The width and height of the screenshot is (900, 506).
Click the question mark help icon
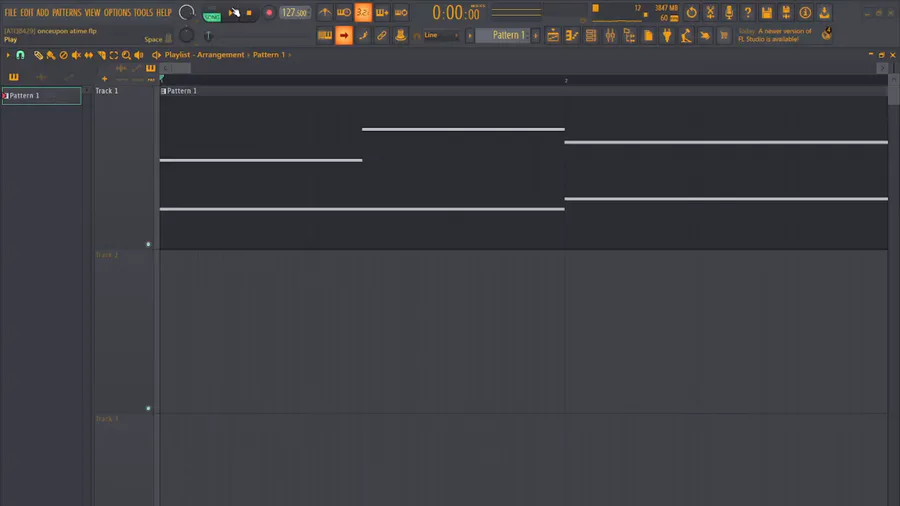tap(748, 13)
